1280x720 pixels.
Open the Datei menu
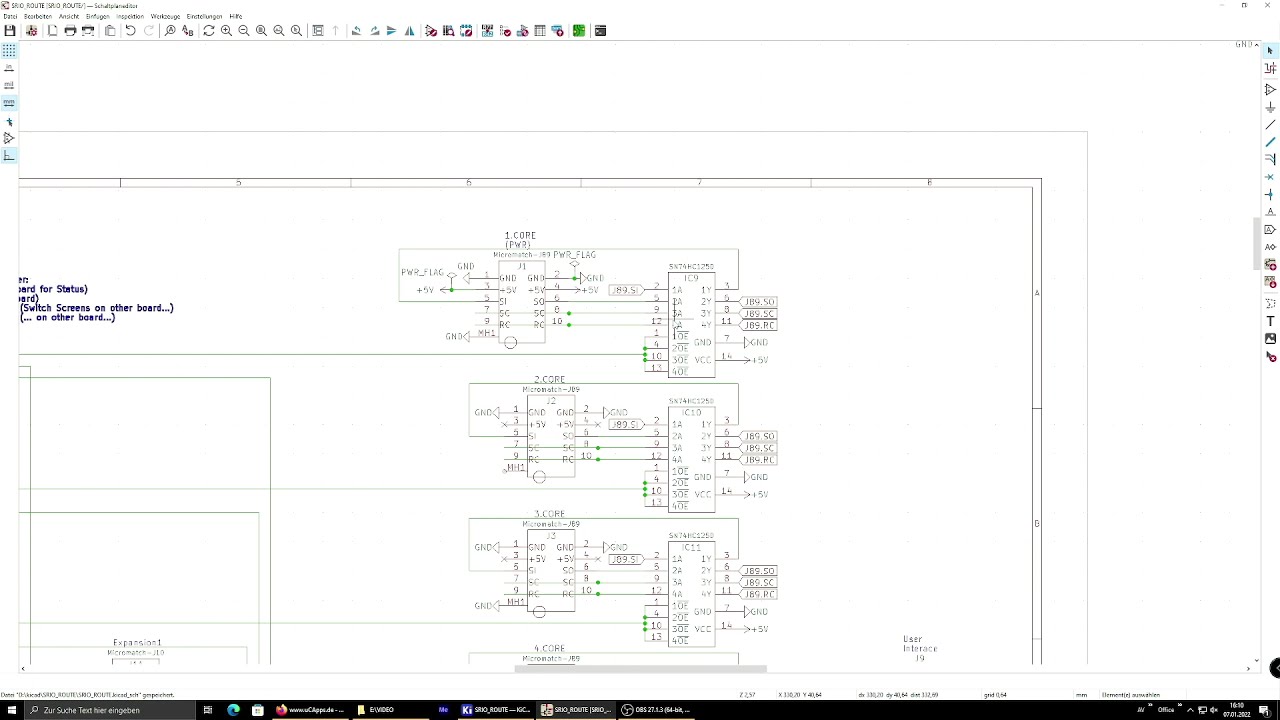10,17
